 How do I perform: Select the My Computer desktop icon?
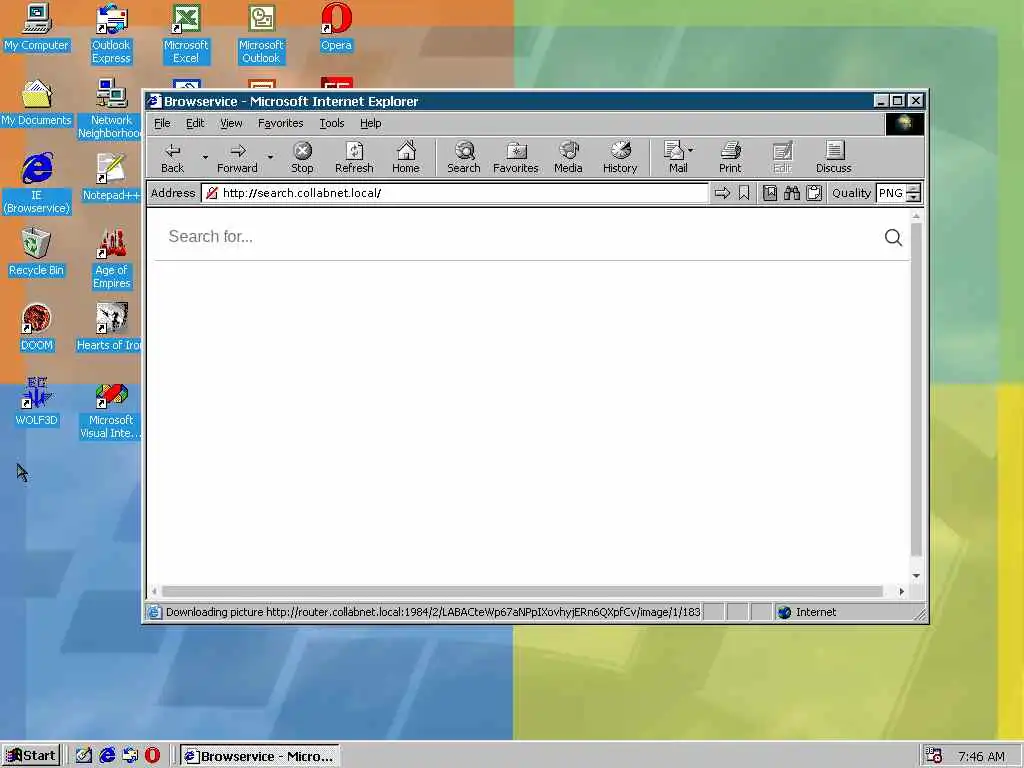[37, 27]
